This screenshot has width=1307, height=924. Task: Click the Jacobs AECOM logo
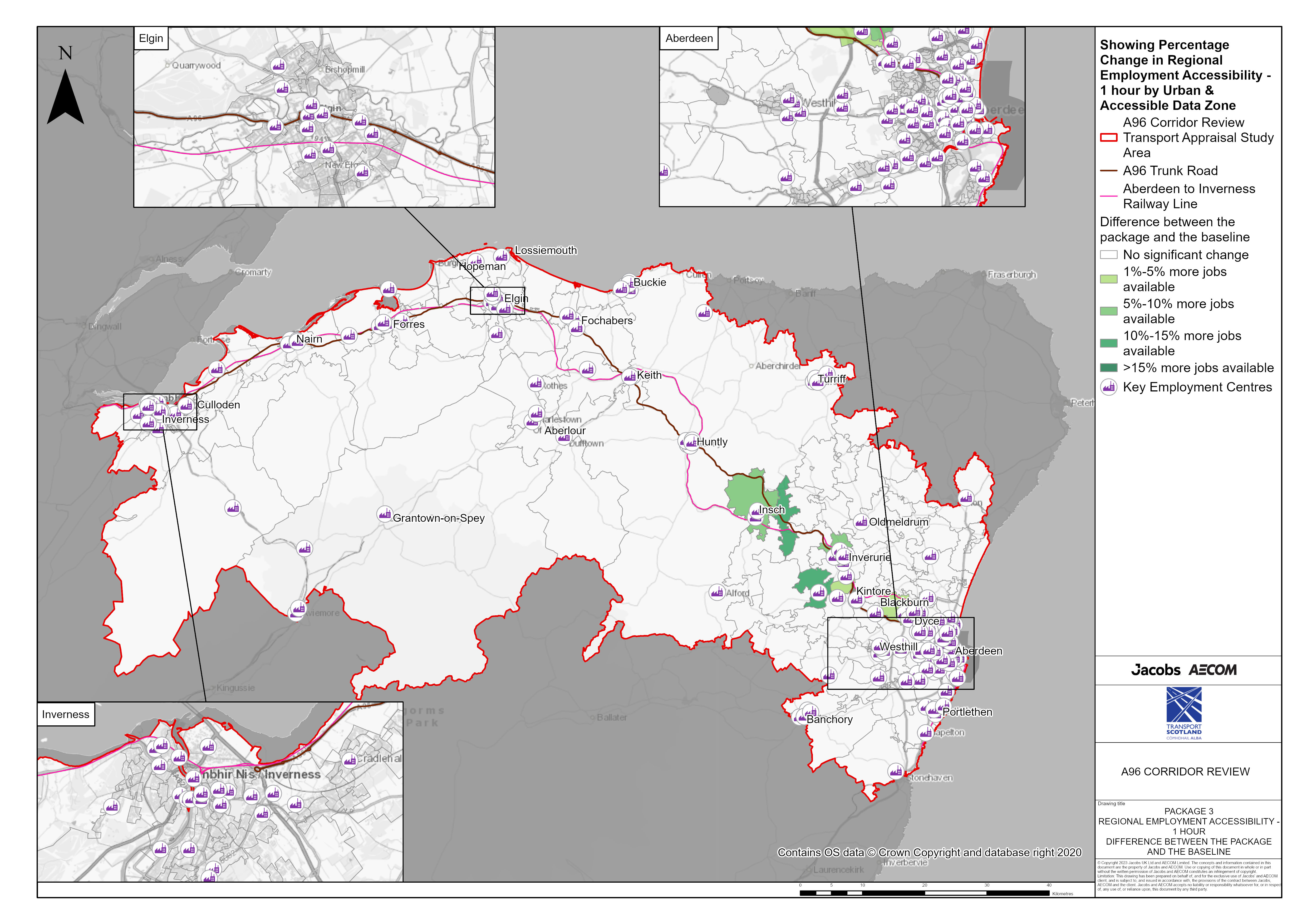coord(1183,670)
